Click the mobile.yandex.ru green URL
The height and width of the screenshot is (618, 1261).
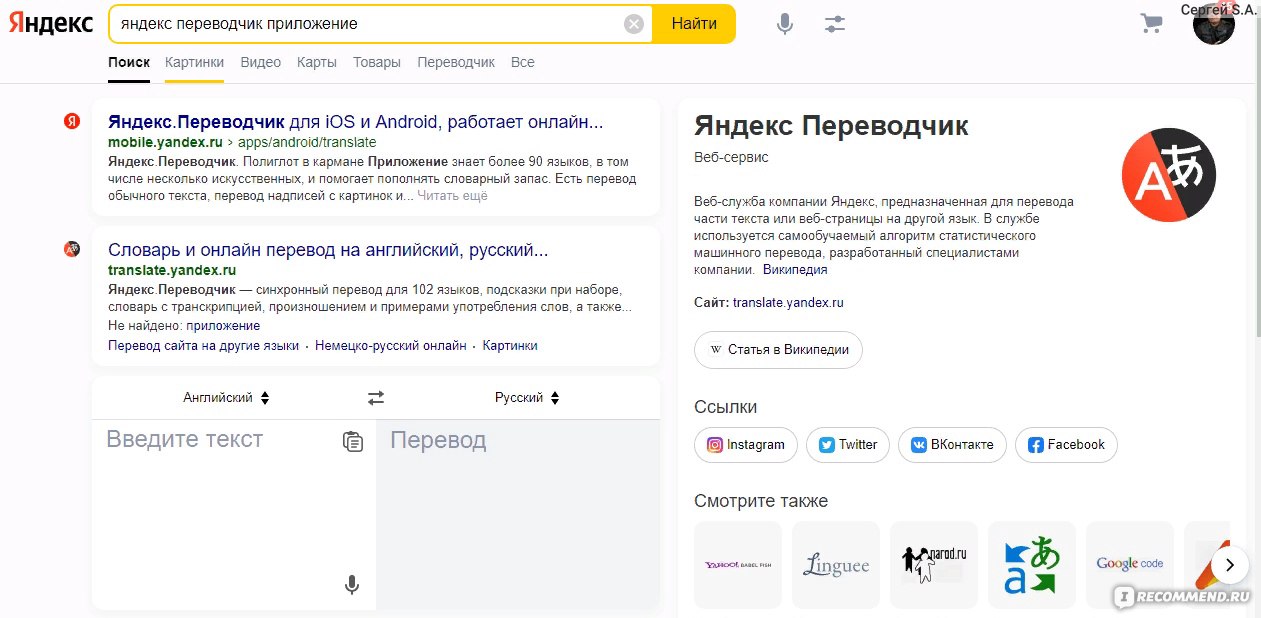coord(165,142)
